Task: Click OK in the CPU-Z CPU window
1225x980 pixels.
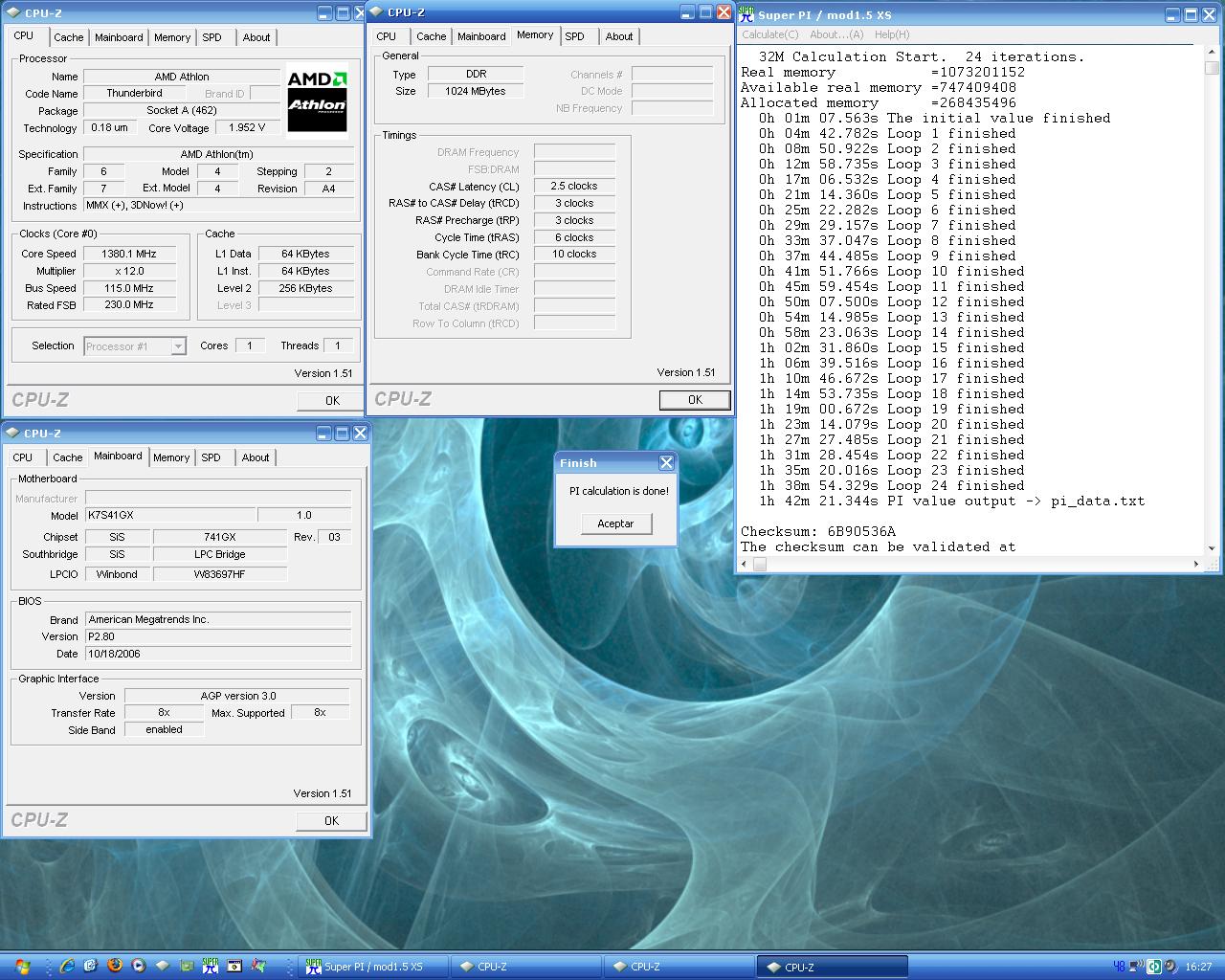Action: coord(332,401)
